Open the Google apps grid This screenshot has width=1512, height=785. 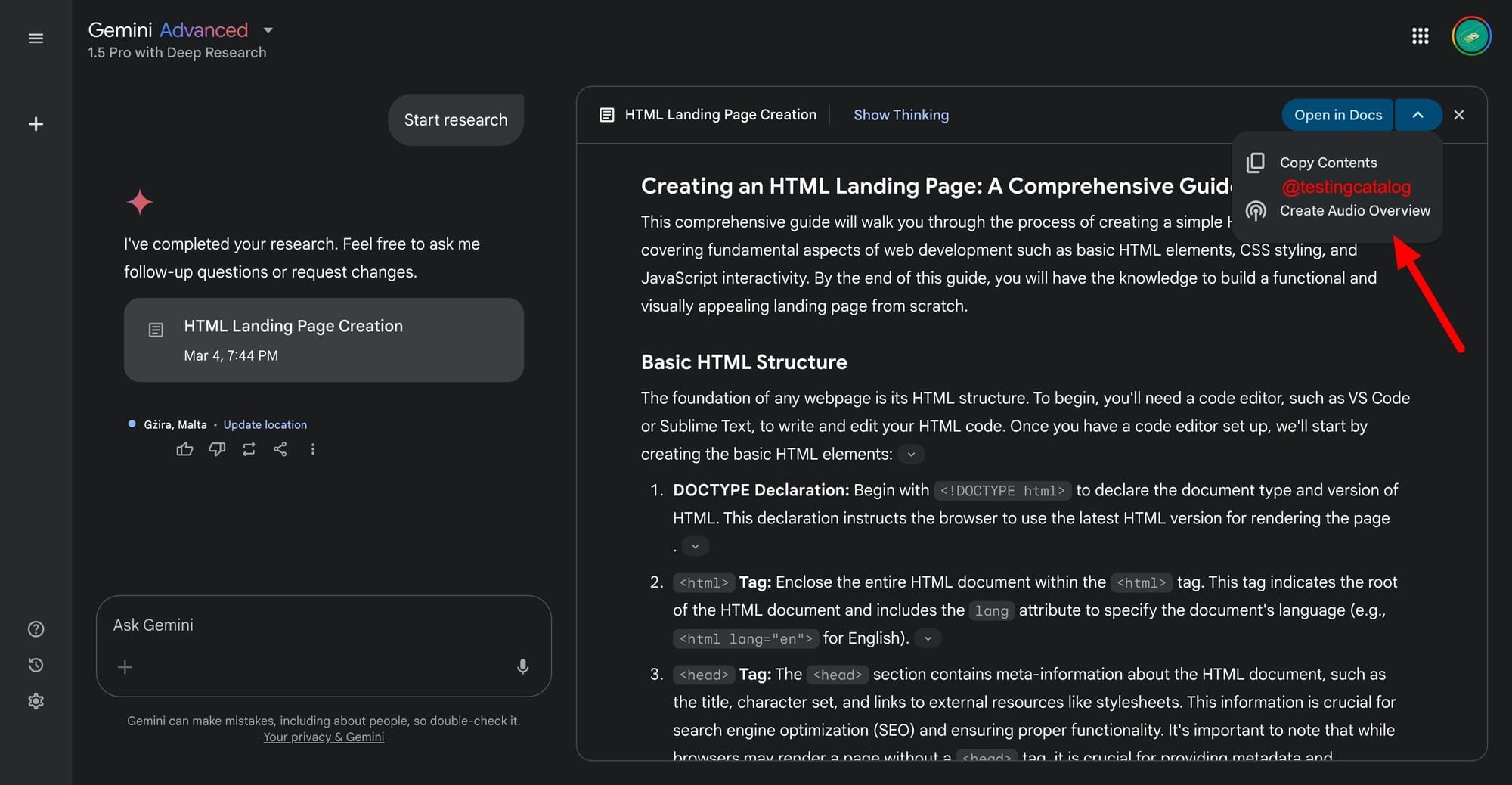[1420, 36]
